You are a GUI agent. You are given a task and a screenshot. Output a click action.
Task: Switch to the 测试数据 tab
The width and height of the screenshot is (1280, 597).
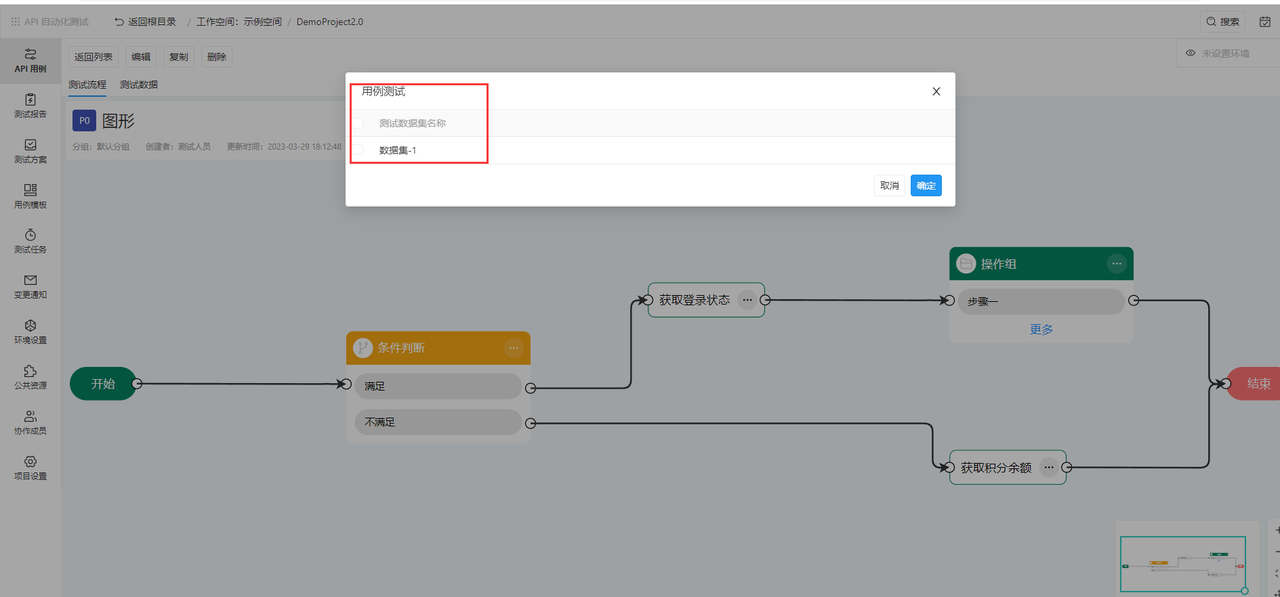138,85
